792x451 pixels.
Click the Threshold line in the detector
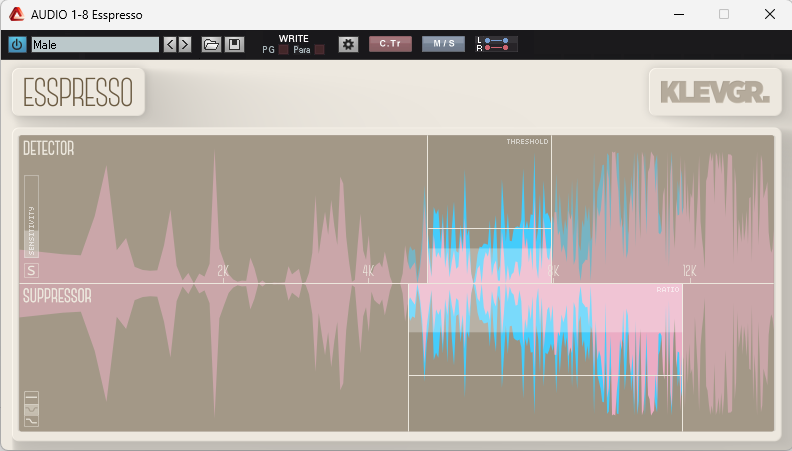coord(489,229)
